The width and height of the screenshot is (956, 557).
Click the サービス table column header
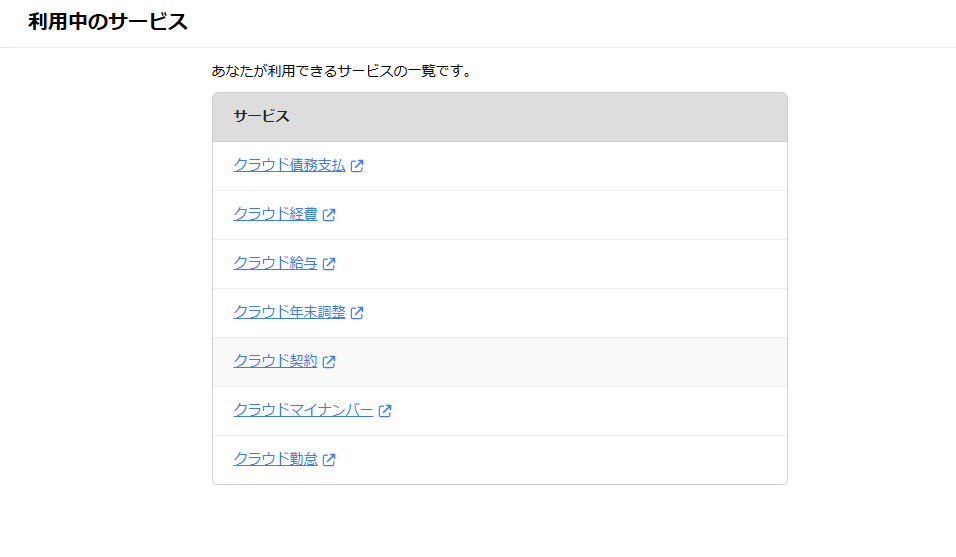tap(262, 116)
